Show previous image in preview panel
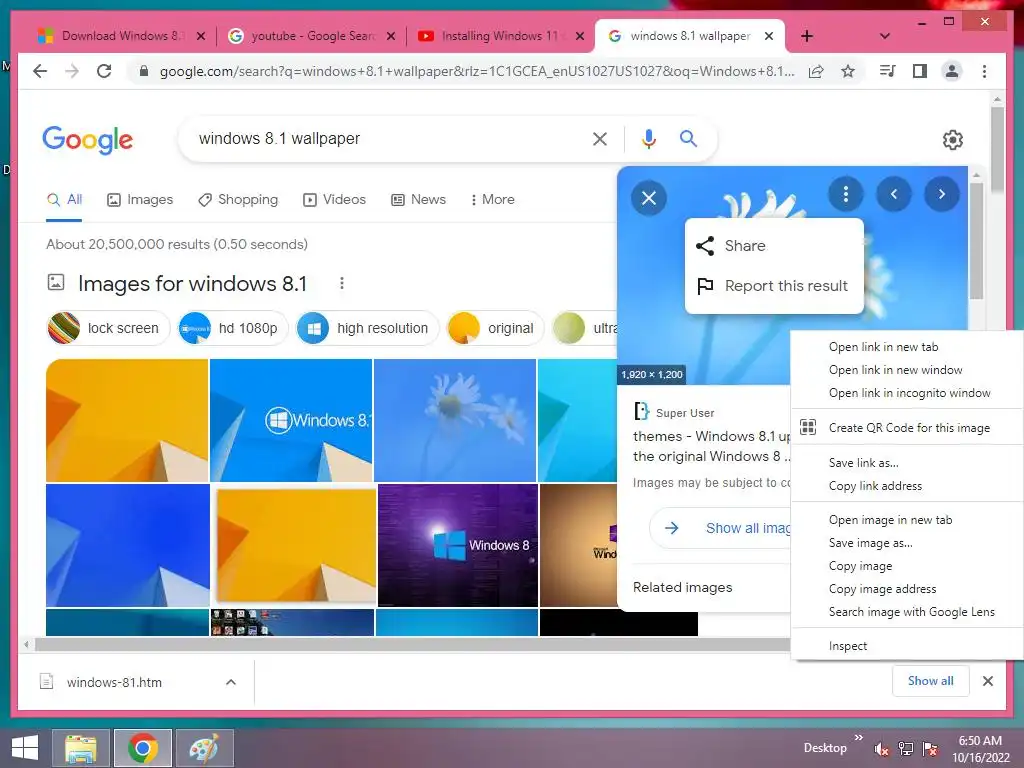Image resolution: width=1024 pixels, height=768 pixels. pyautogui.click(x=894, y=194)
